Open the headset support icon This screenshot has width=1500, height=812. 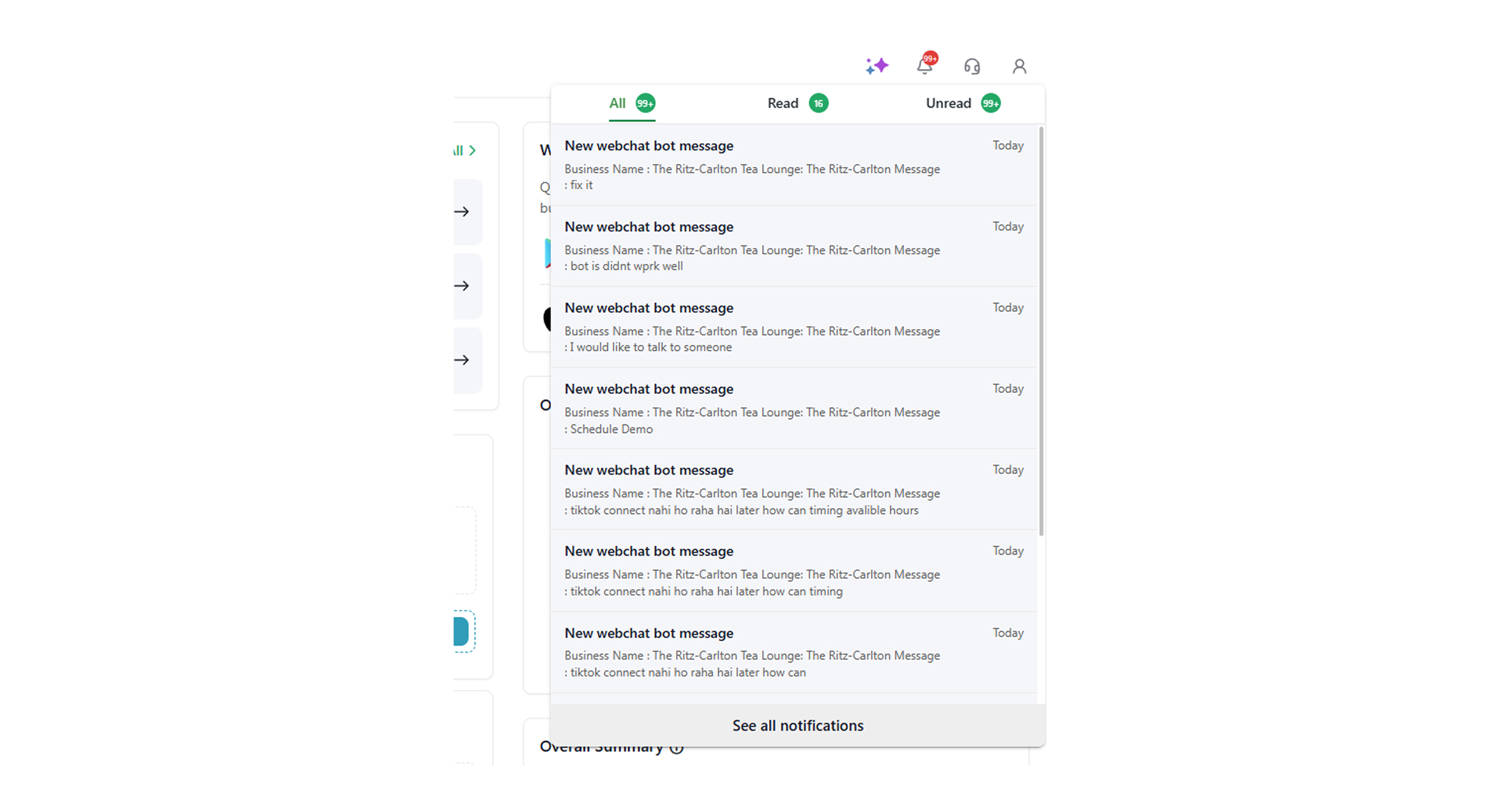[972, 66]
